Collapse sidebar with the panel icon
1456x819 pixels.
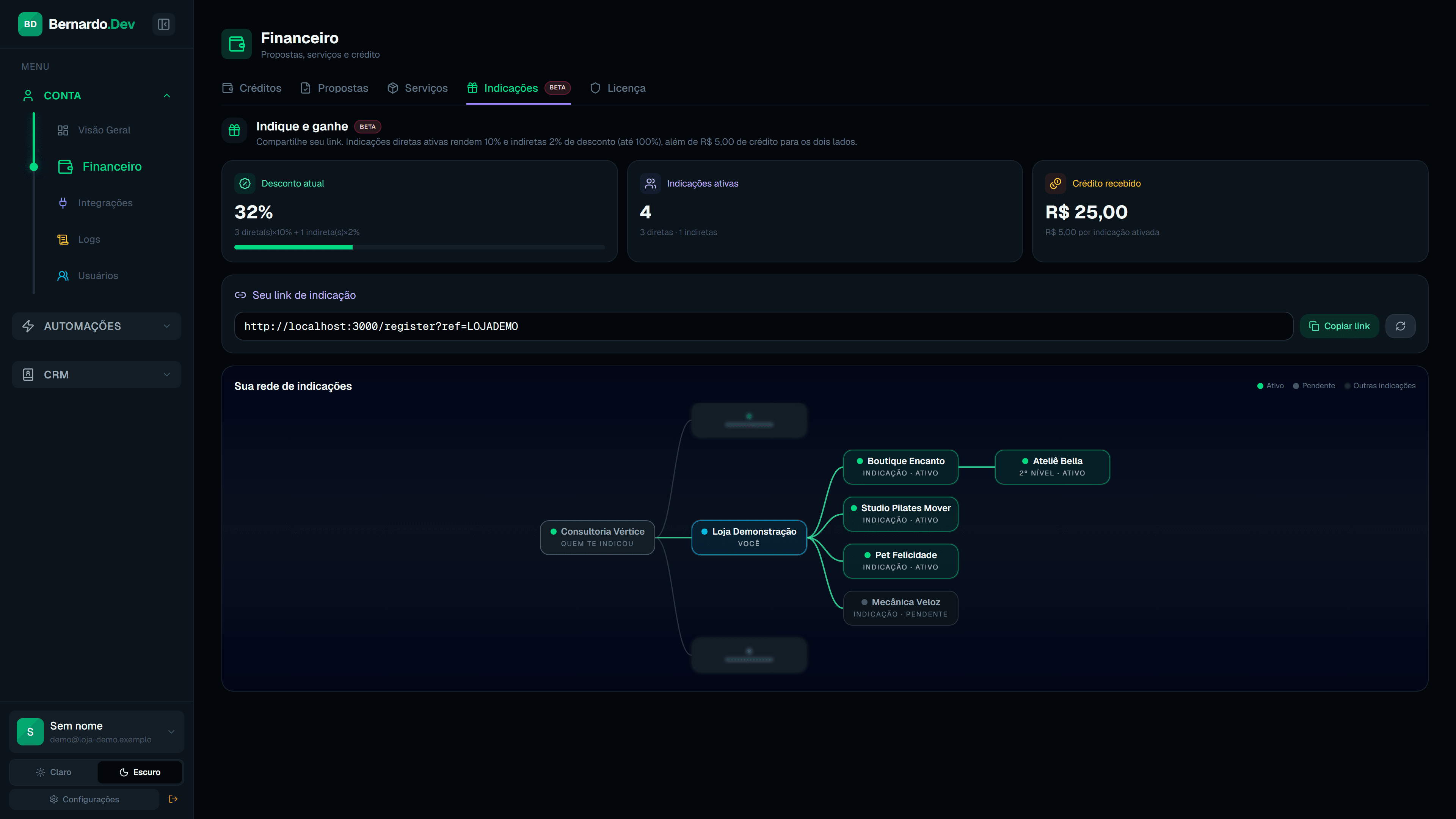(x=163, y=24)
